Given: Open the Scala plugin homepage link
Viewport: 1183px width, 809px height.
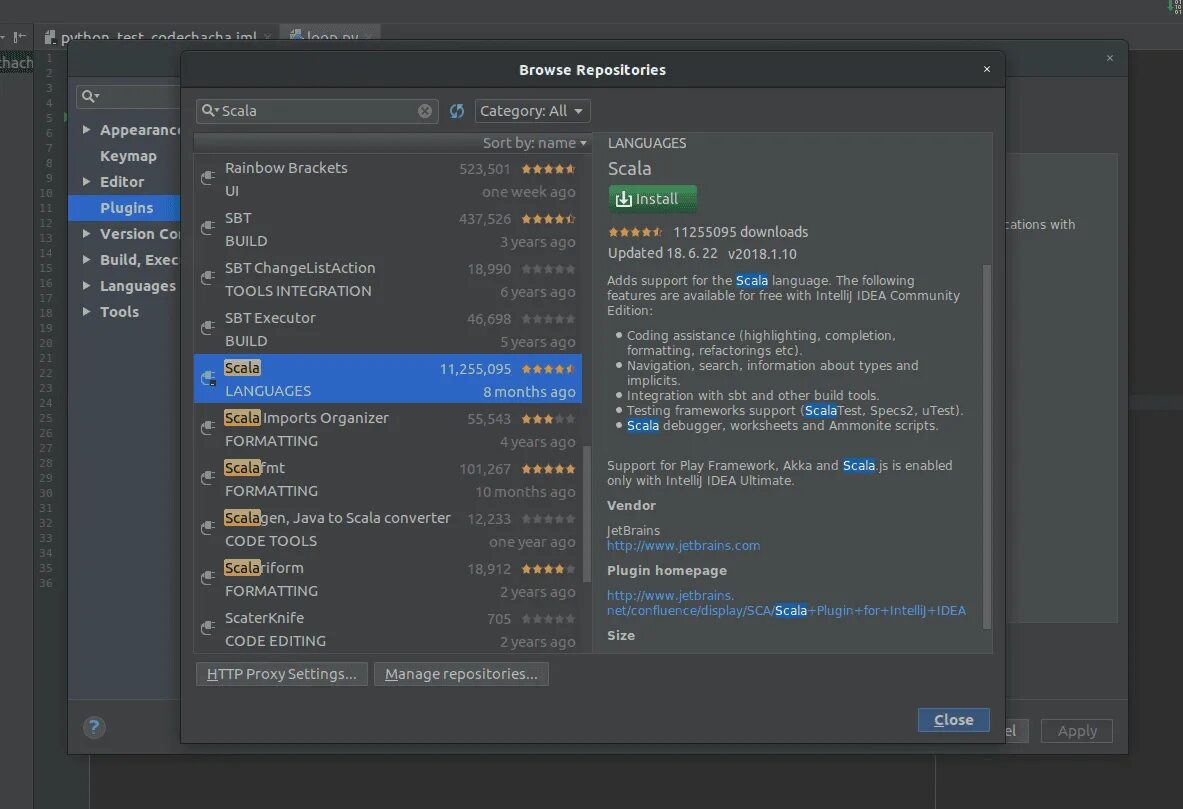Looking at the screenshot, I should [786, 603].
